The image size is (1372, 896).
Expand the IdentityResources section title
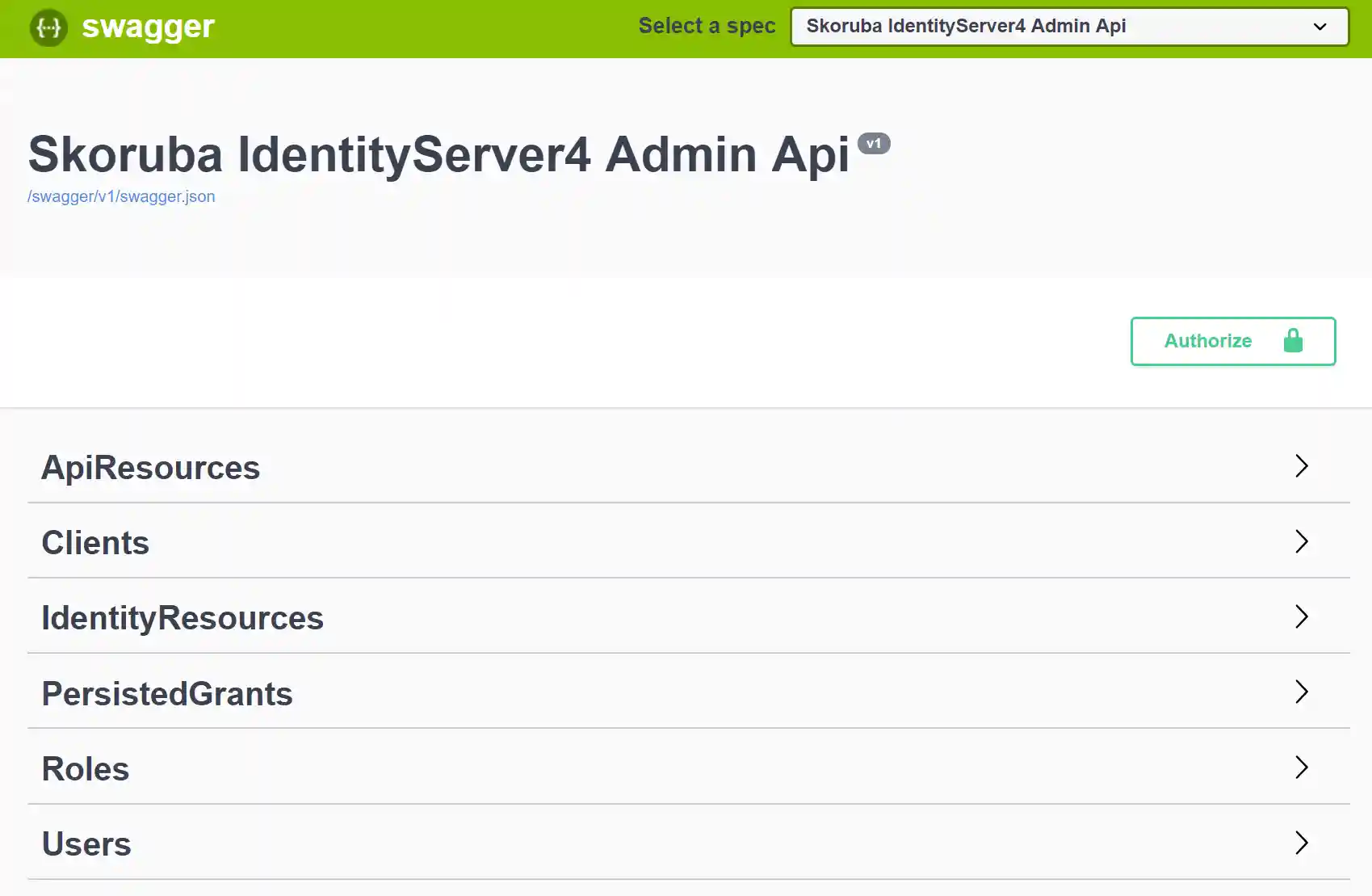coord(183,618)
